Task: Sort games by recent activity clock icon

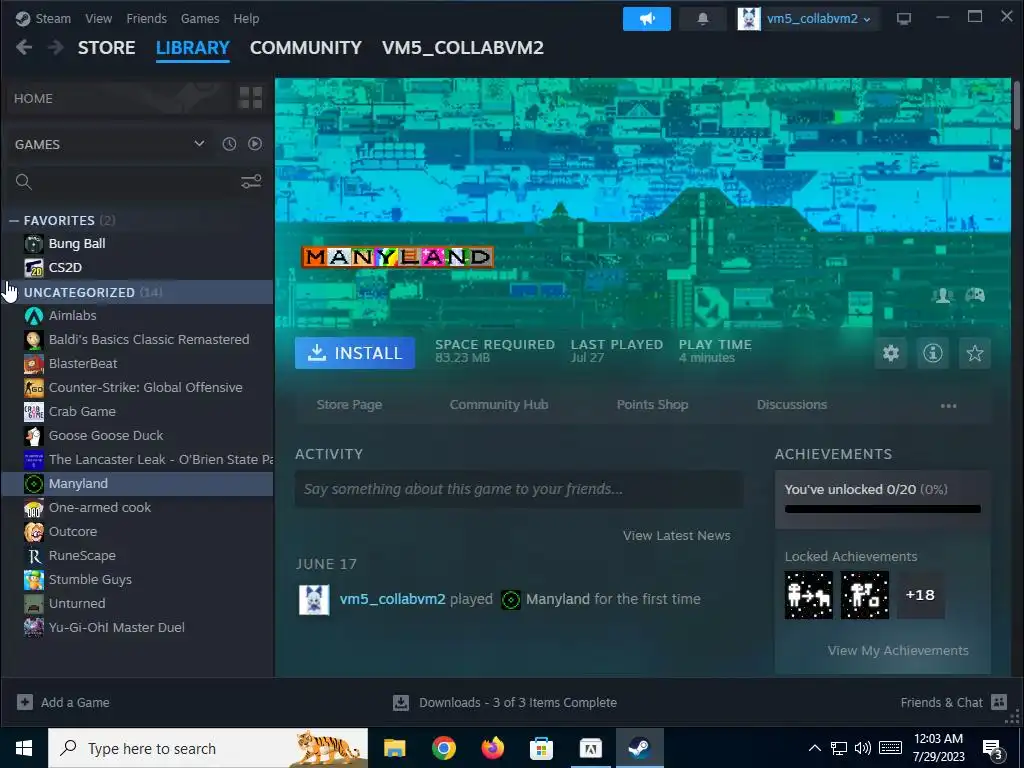Action: point(229,144)
